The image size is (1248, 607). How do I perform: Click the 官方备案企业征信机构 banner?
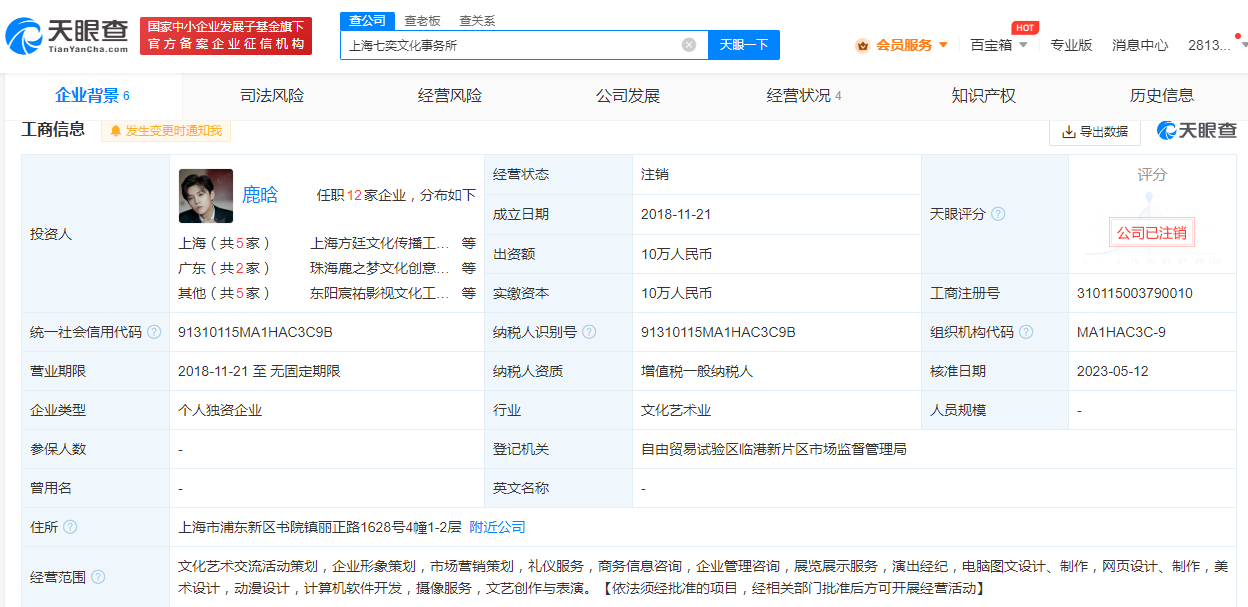point(226,36)
